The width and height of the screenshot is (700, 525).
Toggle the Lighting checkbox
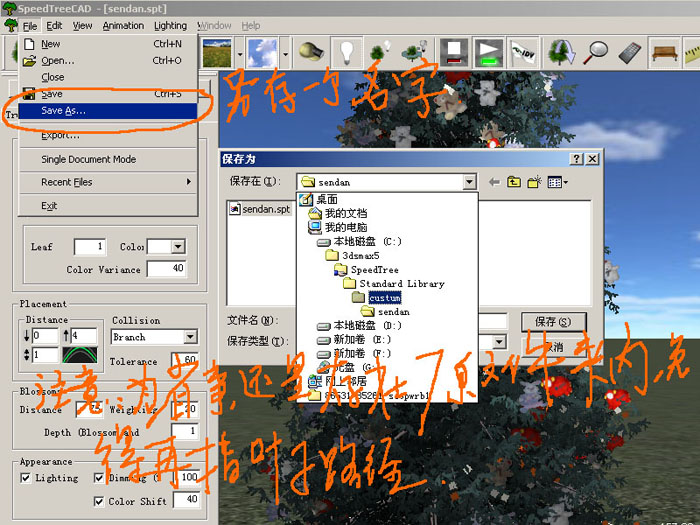[25, 478]
